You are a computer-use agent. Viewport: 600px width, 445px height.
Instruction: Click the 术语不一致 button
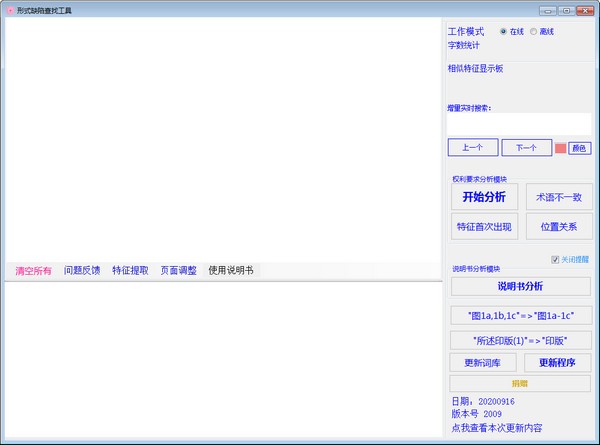[559, 197]
